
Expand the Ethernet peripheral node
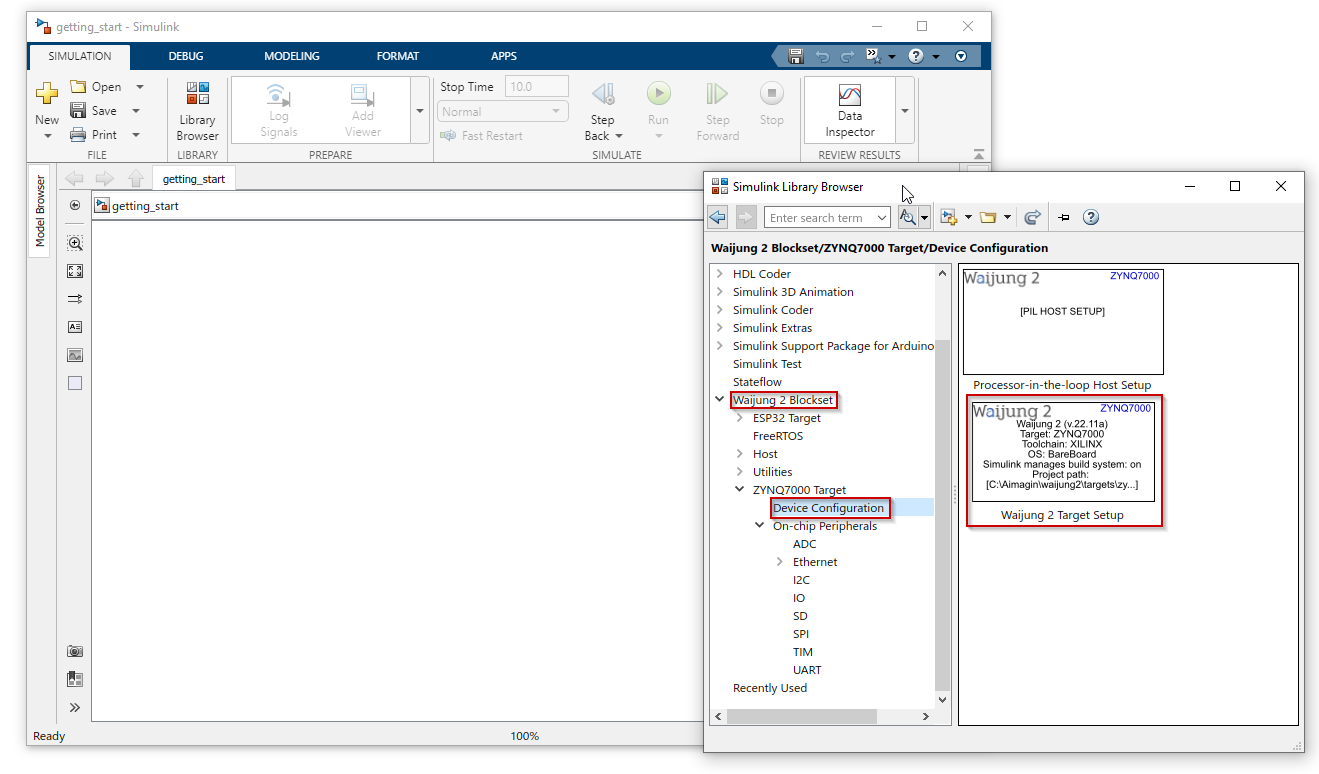click(779, 562)
